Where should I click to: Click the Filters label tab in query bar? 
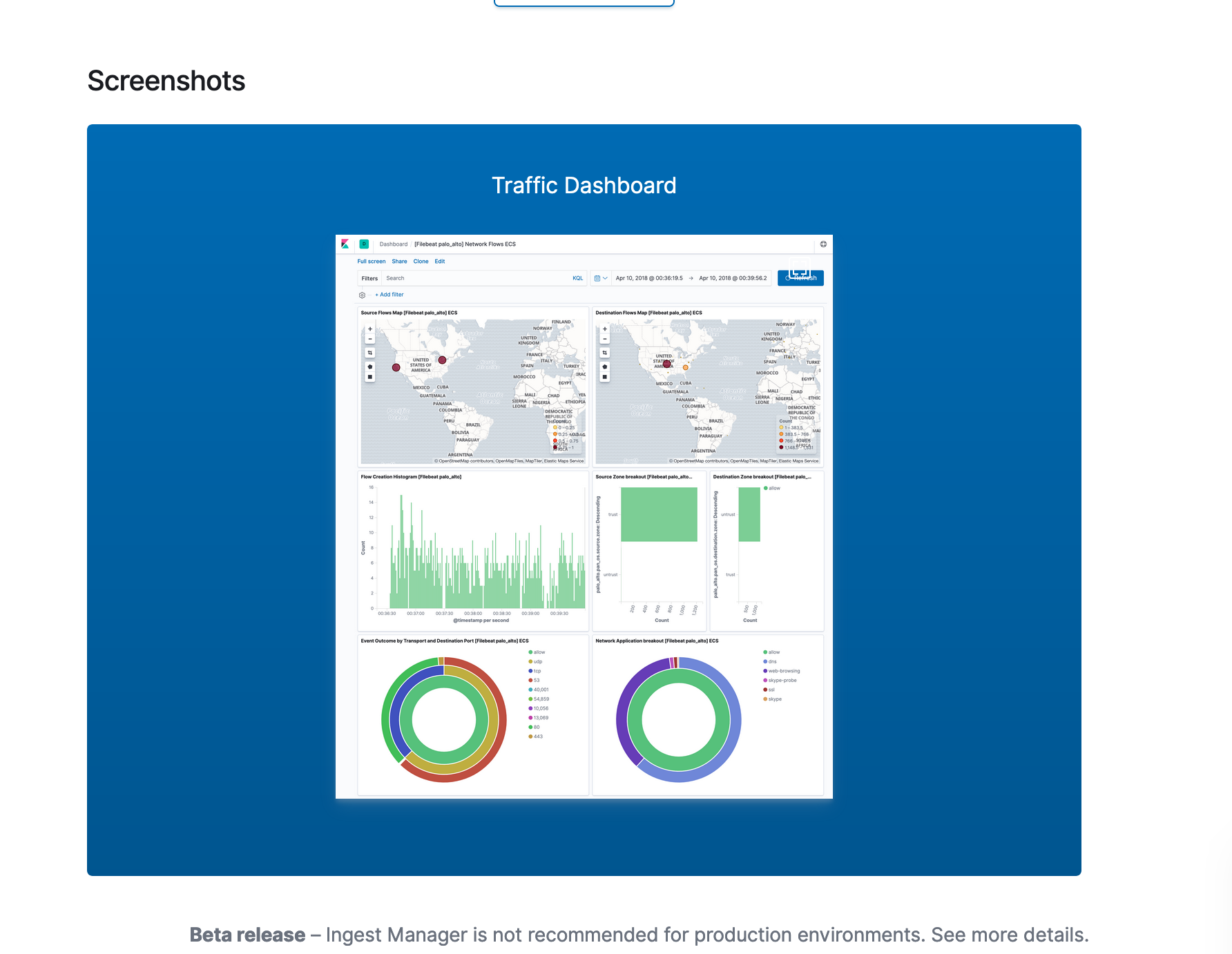369,279
